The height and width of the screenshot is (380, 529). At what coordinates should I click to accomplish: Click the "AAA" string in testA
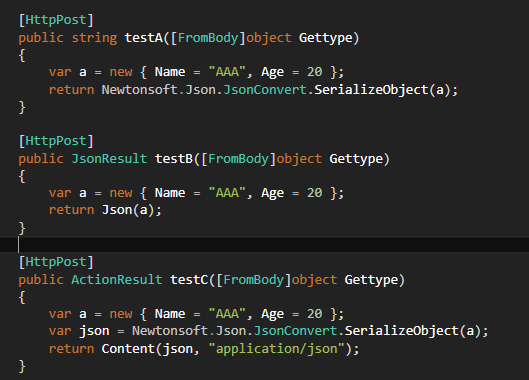pos(227,72)
